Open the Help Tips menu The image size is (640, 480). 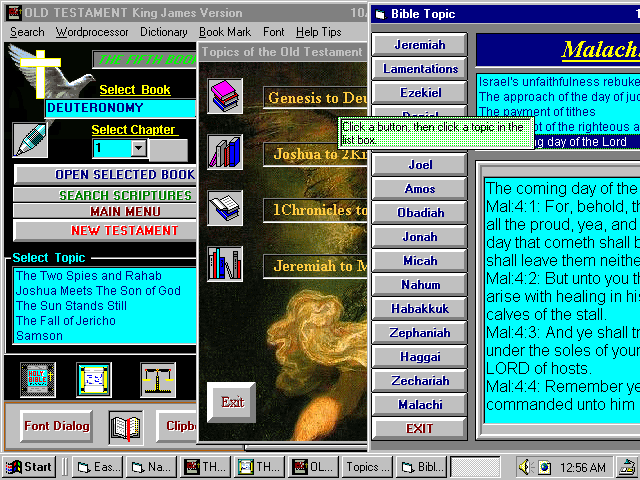tap(318, 32)
